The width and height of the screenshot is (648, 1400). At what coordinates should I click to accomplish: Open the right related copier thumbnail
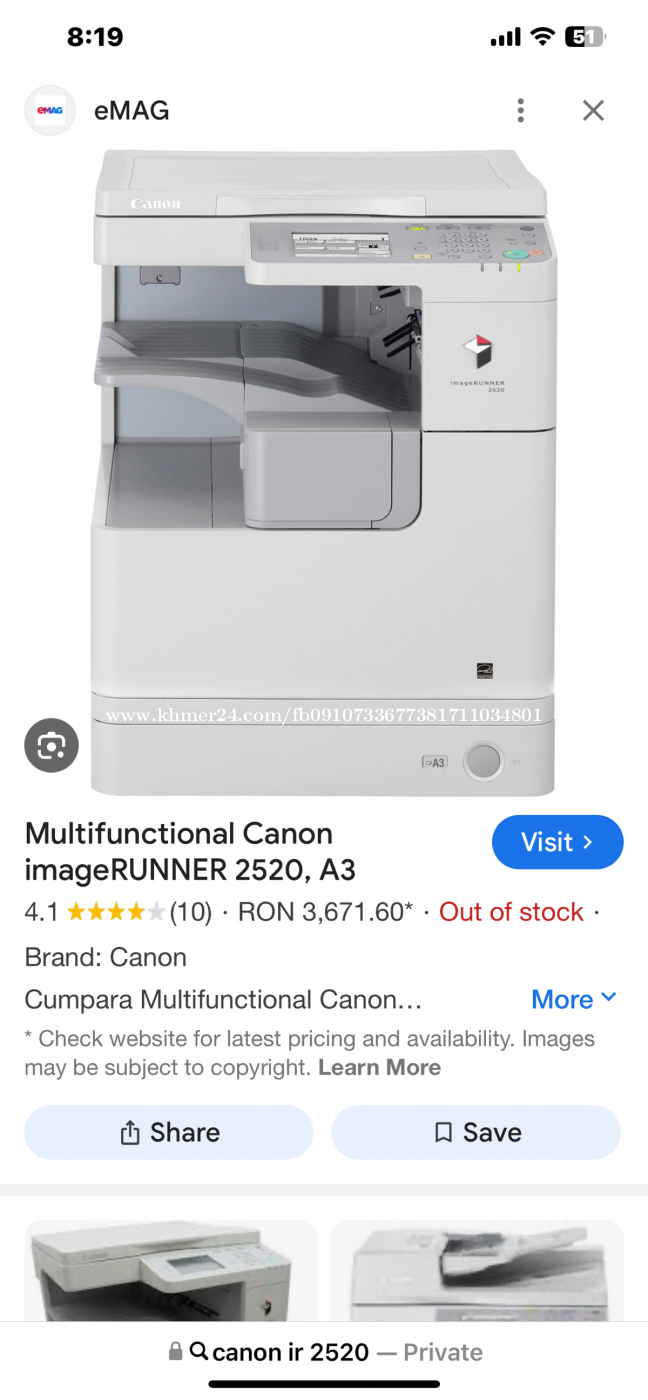coord(476,1270)
